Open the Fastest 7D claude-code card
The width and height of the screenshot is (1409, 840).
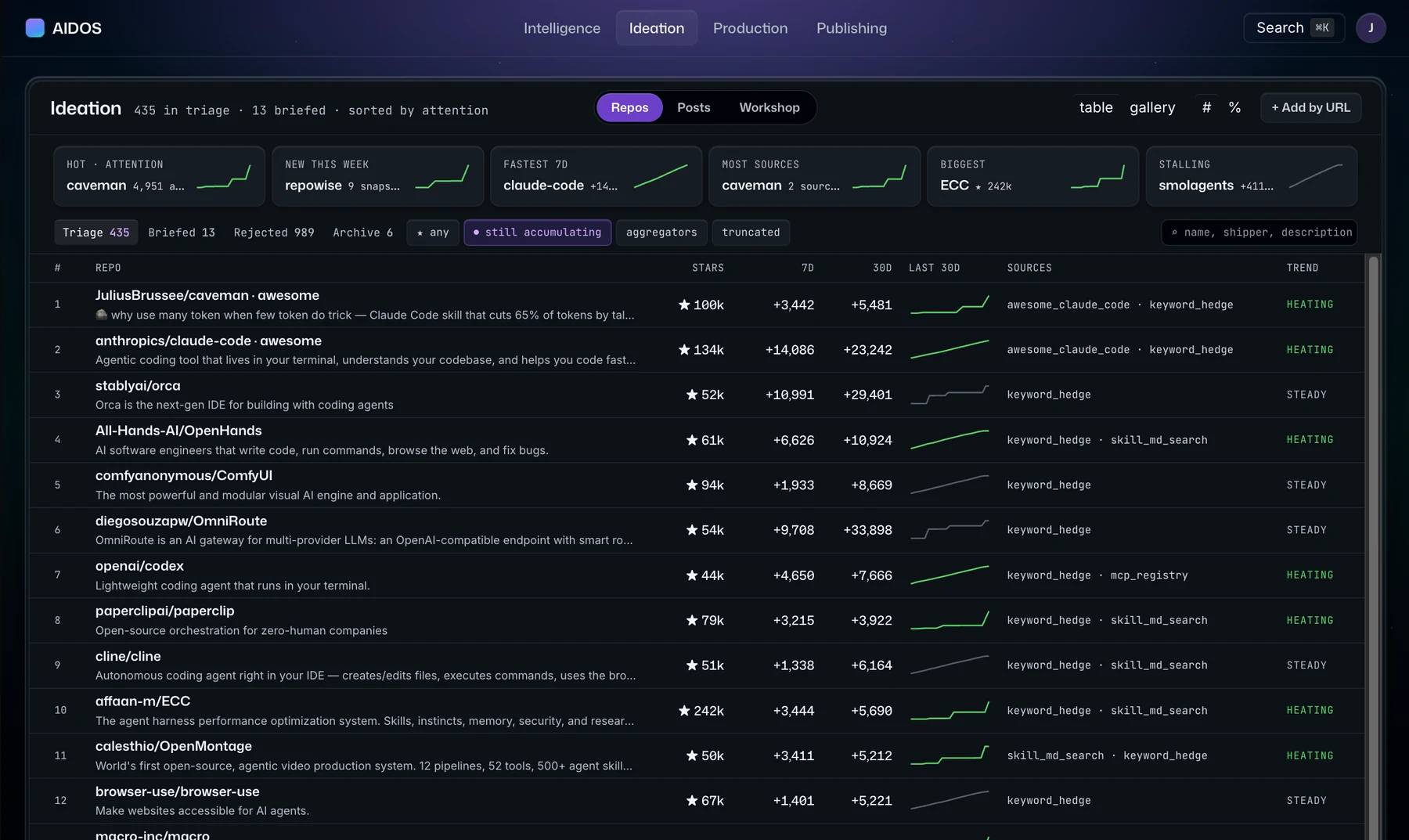click(596, 176)
